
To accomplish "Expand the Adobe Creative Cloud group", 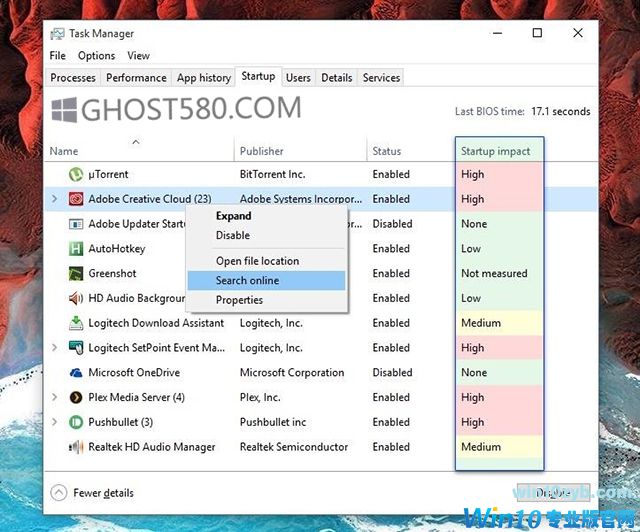I will tap(55, 199).
